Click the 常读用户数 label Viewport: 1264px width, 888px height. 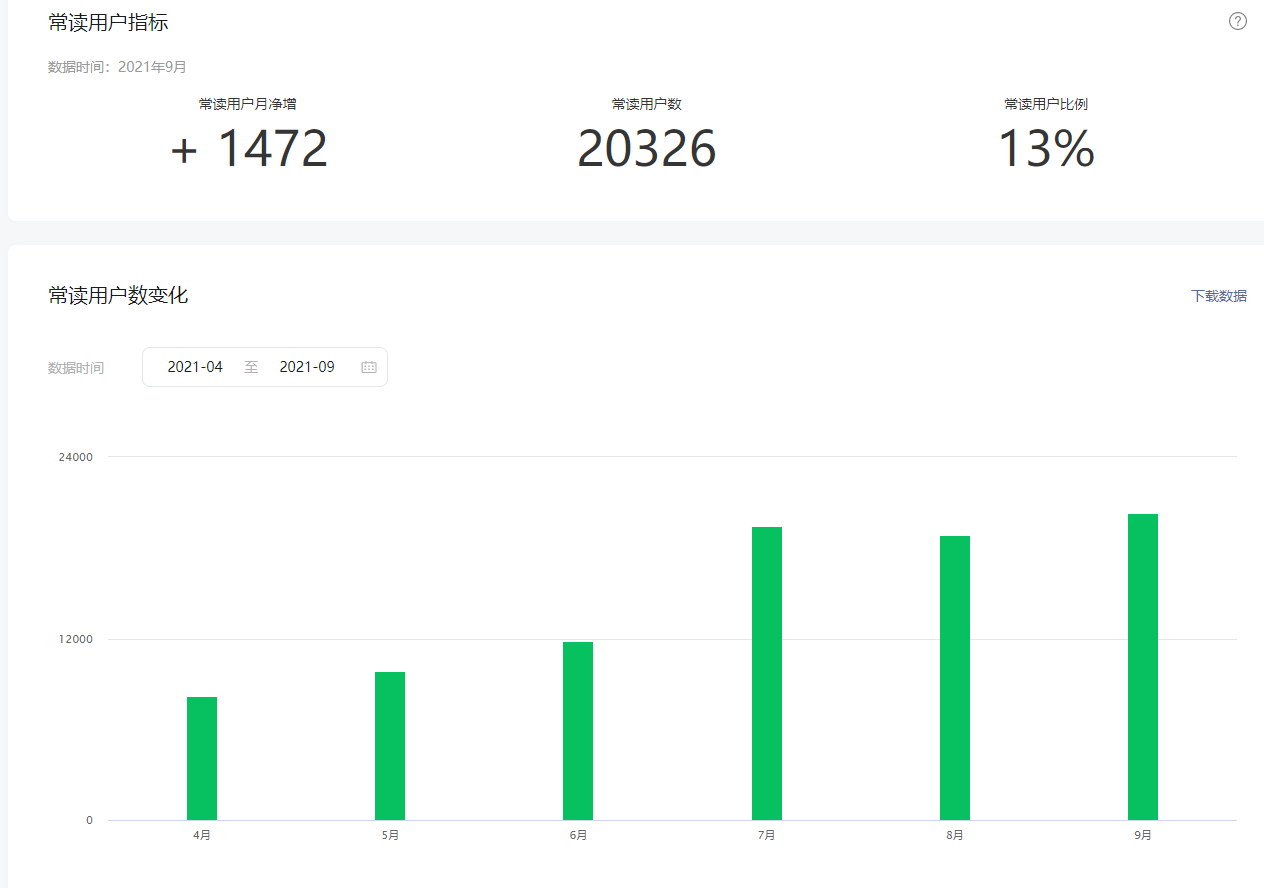[647, 104]
